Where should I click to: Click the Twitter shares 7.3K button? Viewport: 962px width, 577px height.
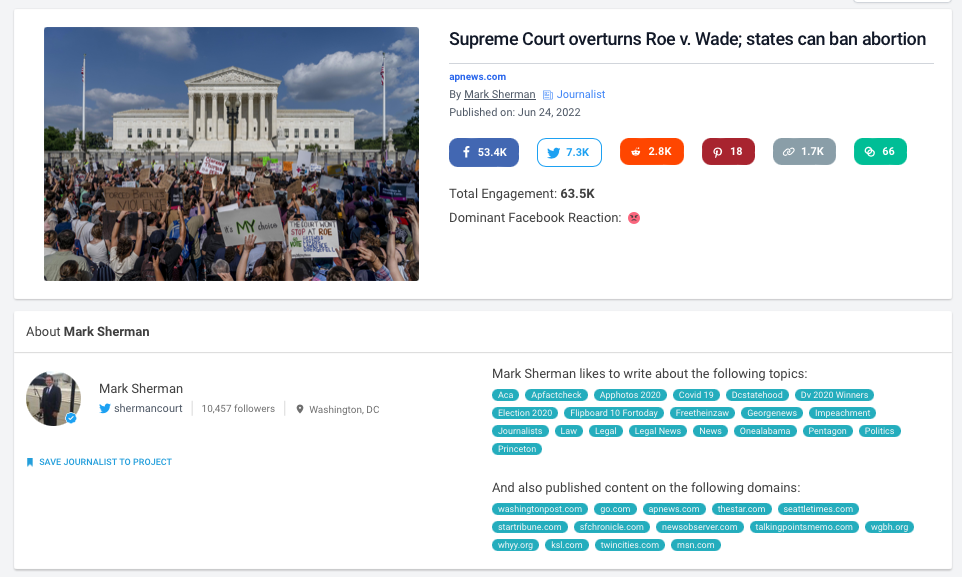[569, 152]
